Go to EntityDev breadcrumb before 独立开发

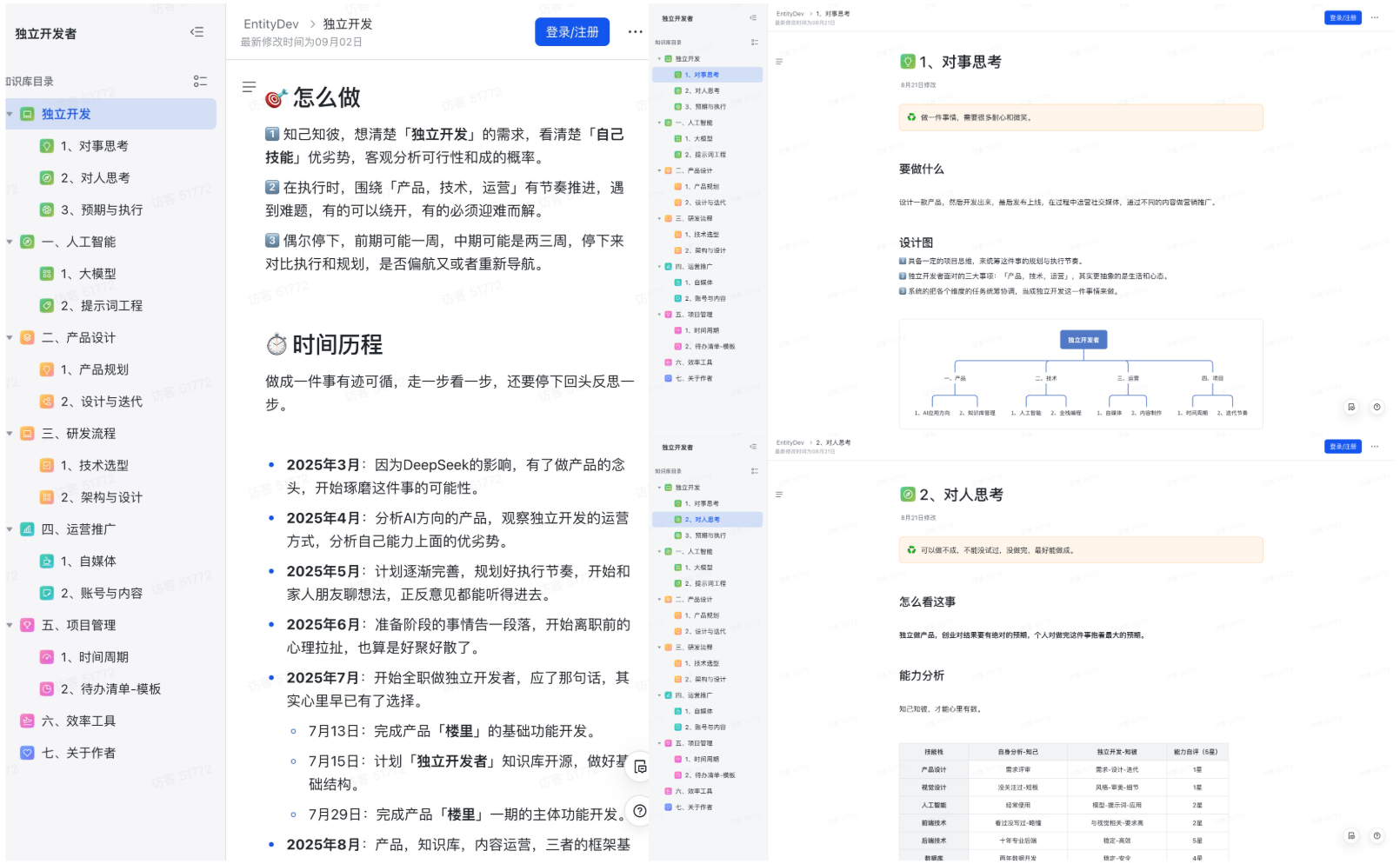[x=270, y=23]
